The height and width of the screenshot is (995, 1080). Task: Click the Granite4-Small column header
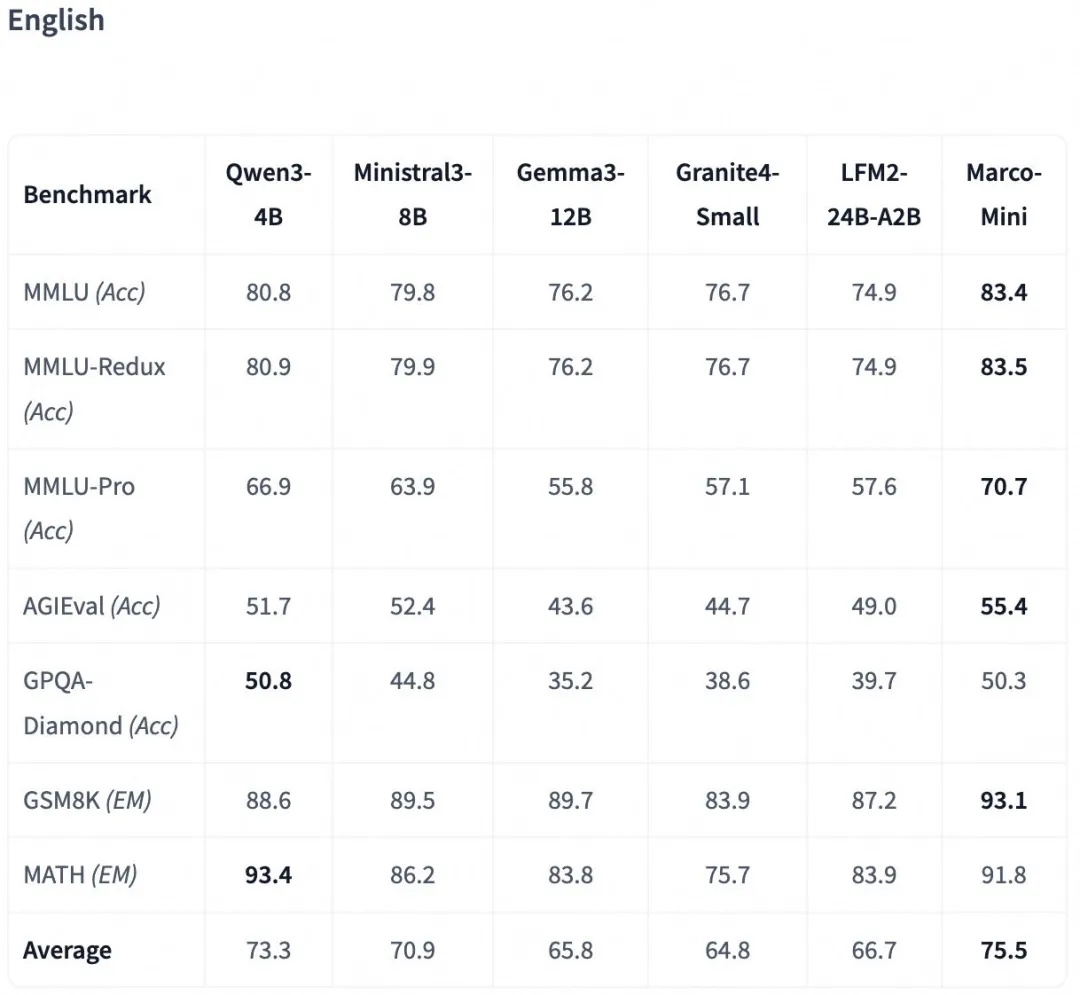click(727, 194)
